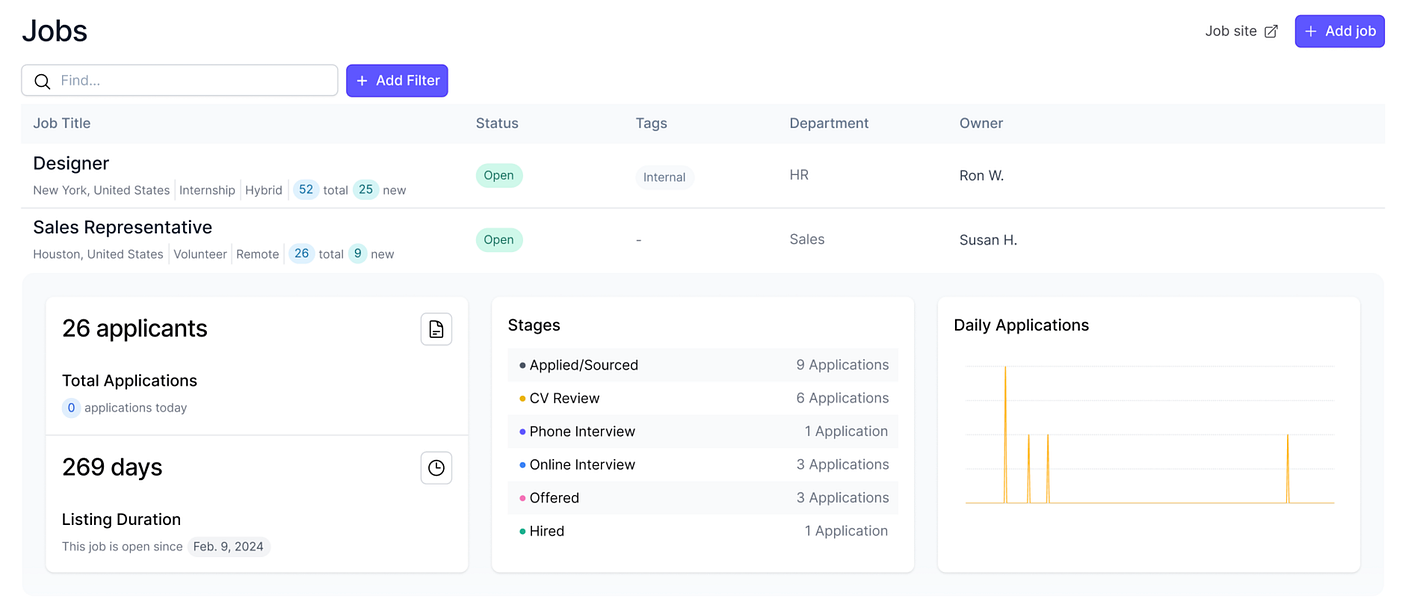Click the clock icon beside 269 days
1417x600 pixels.
[x=436, y=468]
